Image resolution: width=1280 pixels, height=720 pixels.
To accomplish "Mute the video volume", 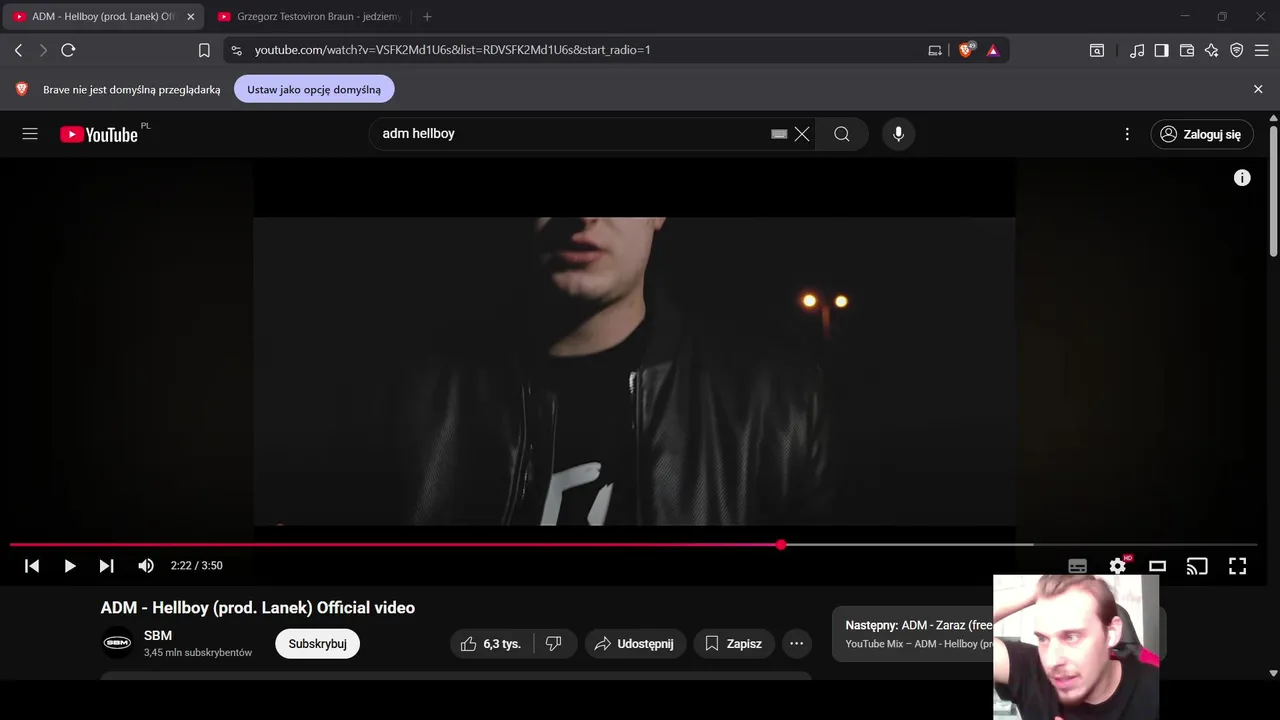I will (x=146, y=566).
